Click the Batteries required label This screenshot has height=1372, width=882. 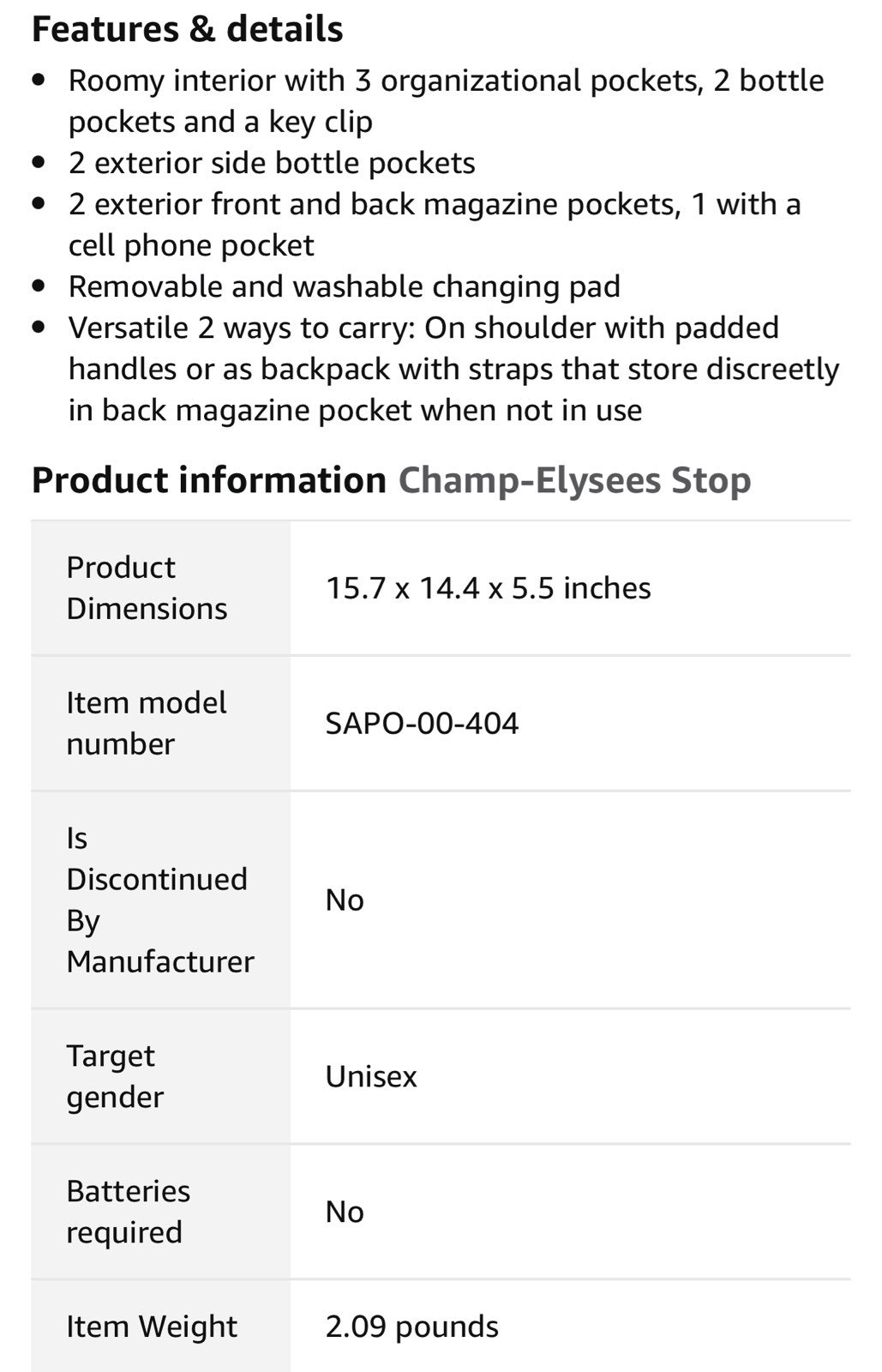coord(129,1212)
